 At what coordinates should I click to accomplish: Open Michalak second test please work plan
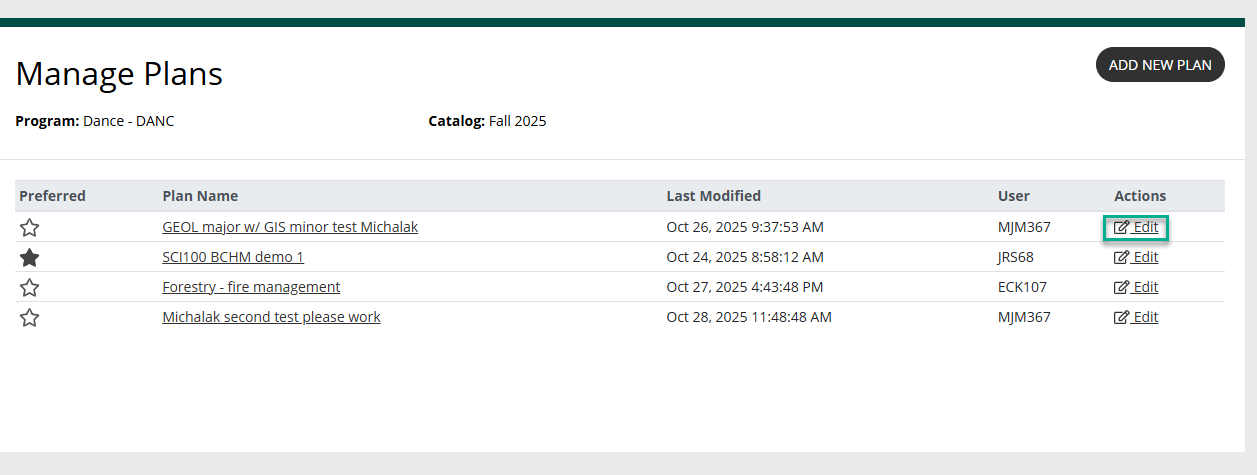coord(271,317)
